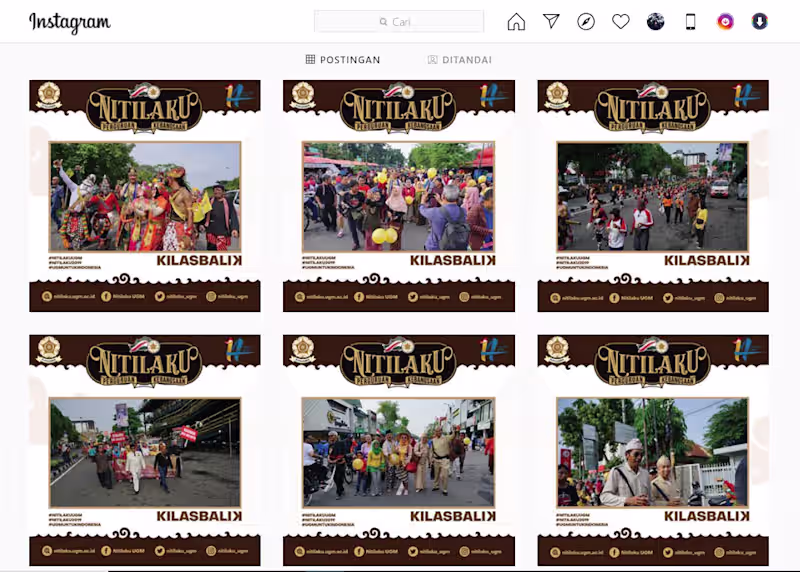
Task: Open the profile avatar picture
Action: (x=656, y=22)
